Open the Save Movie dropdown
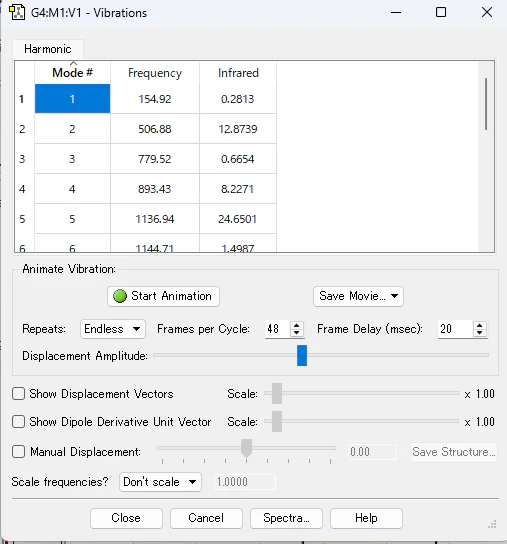Screen dimensions: 507x544 pos(358,296)
